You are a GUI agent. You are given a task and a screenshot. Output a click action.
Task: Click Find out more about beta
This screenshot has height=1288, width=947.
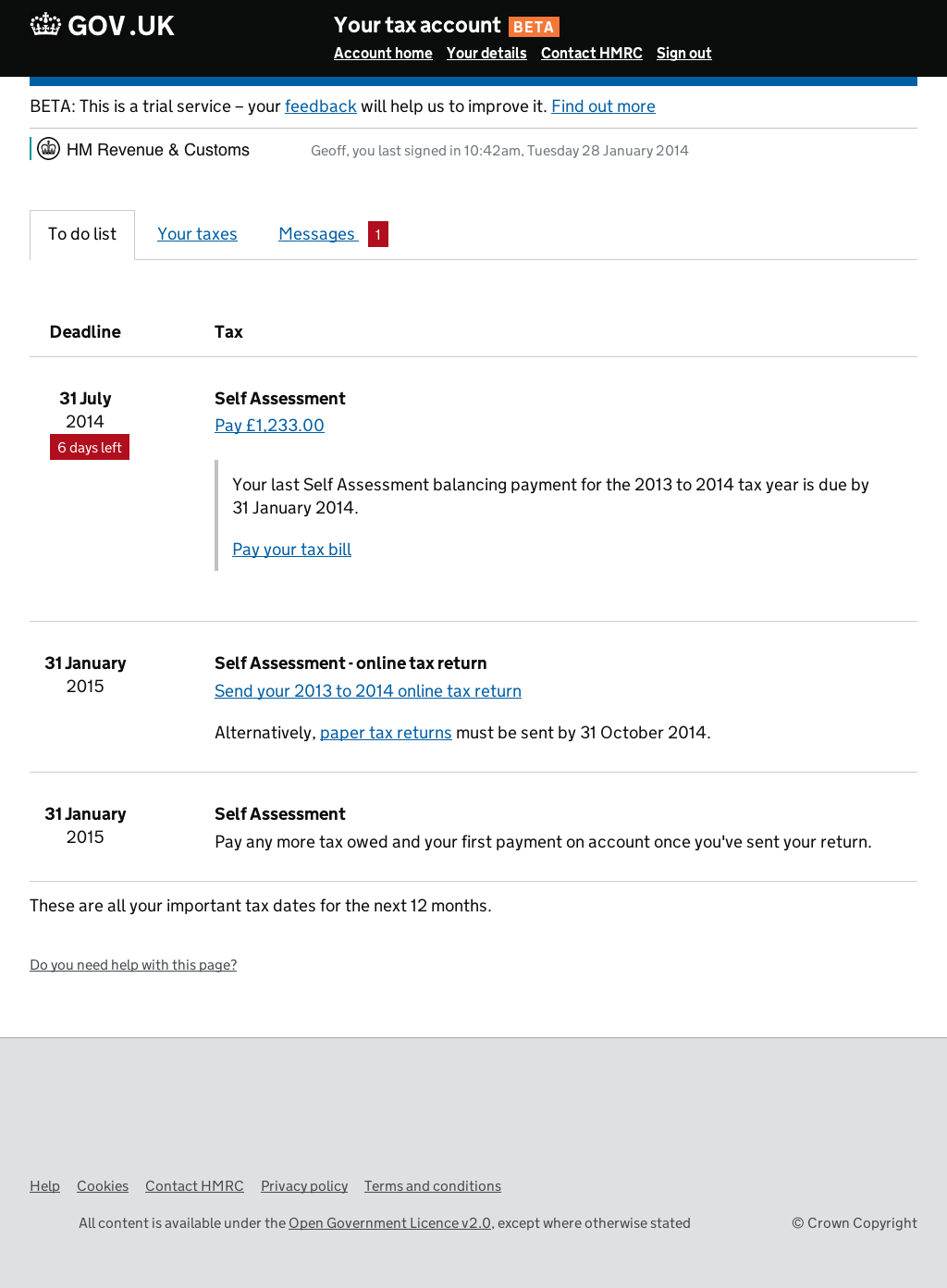point(603,106)
